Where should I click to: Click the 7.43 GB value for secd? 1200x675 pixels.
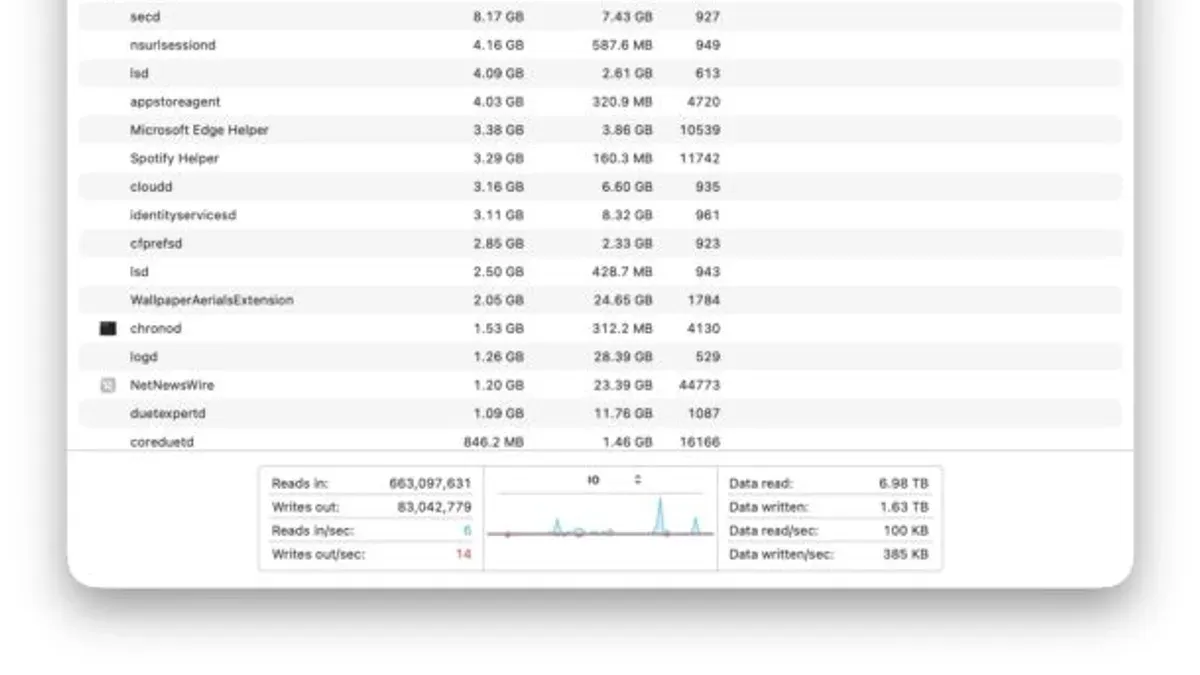click(628, 17)
